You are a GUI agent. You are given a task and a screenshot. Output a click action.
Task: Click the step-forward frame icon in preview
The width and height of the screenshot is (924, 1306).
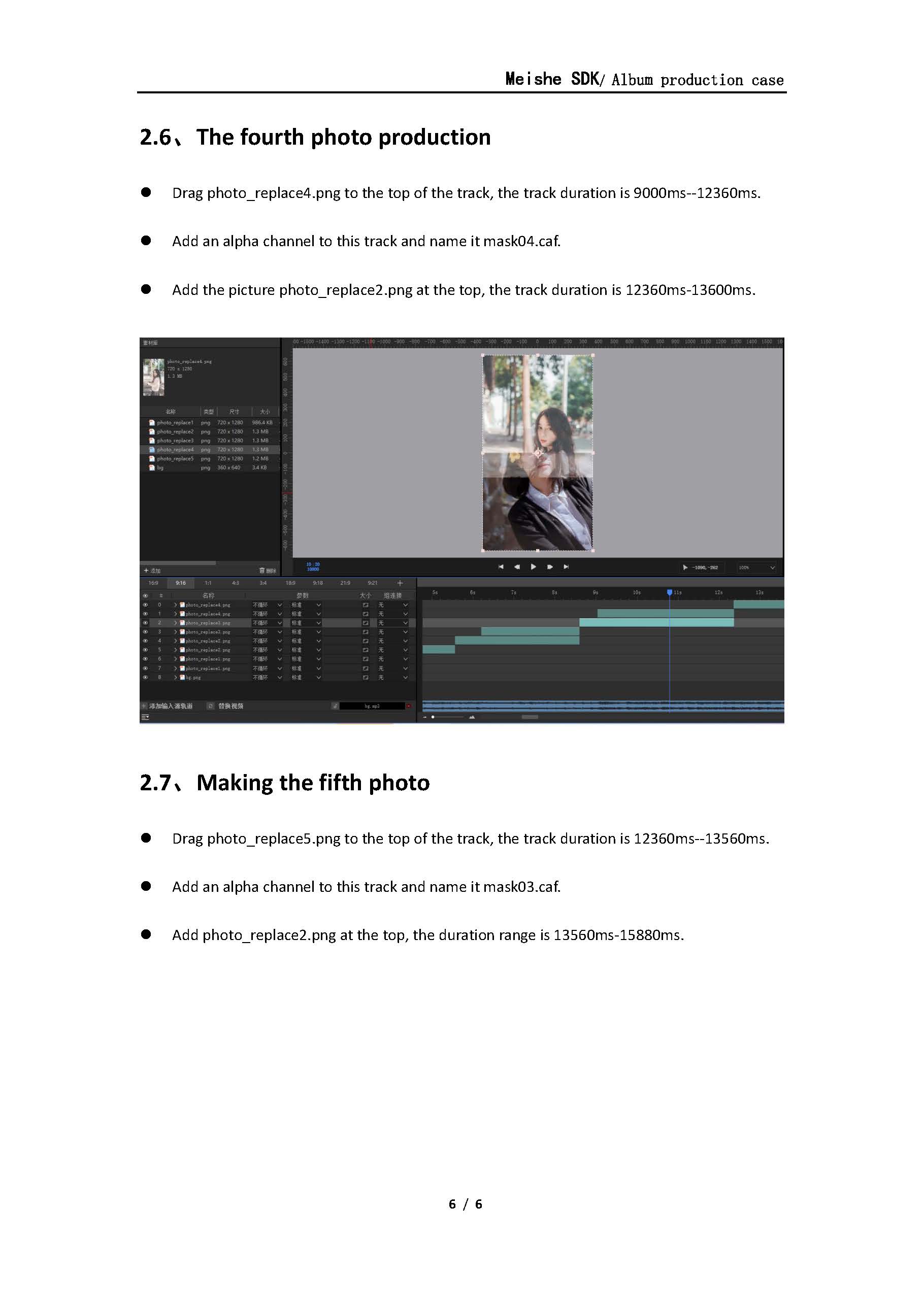click(x=548, y=567)
